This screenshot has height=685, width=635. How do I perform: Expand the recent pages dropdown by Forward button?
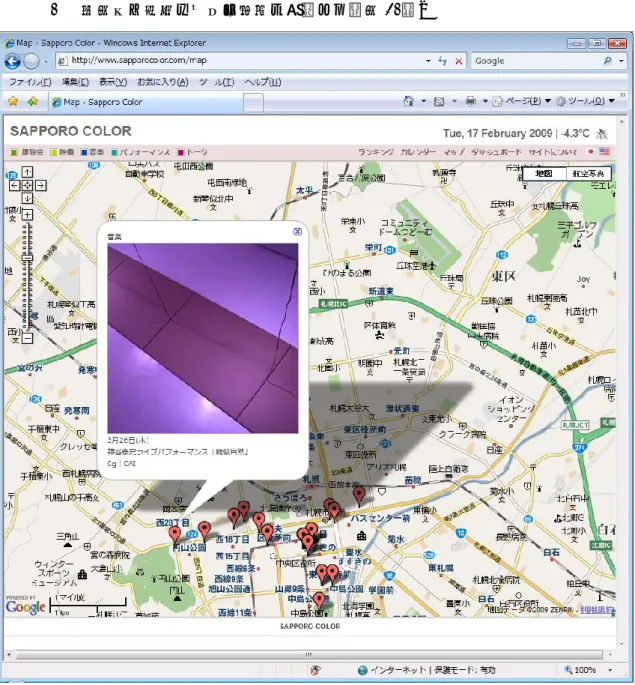click(46, 62)
